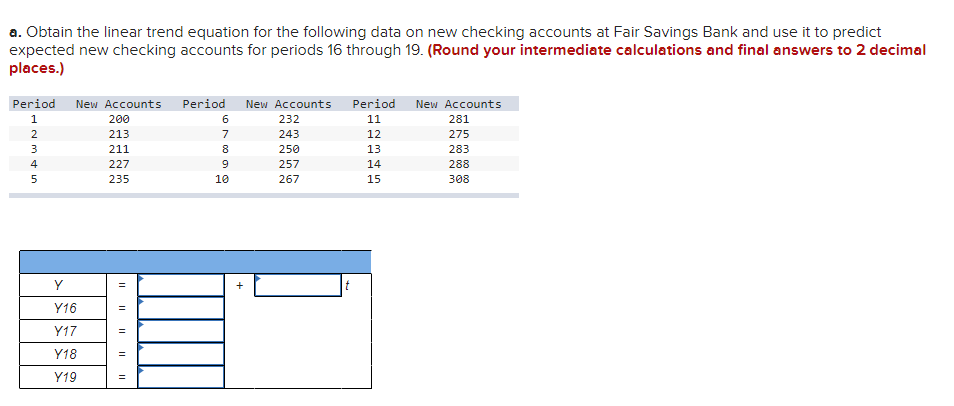Click the Y16 answer input field
954x406 pixels.
tap(181, 308)
